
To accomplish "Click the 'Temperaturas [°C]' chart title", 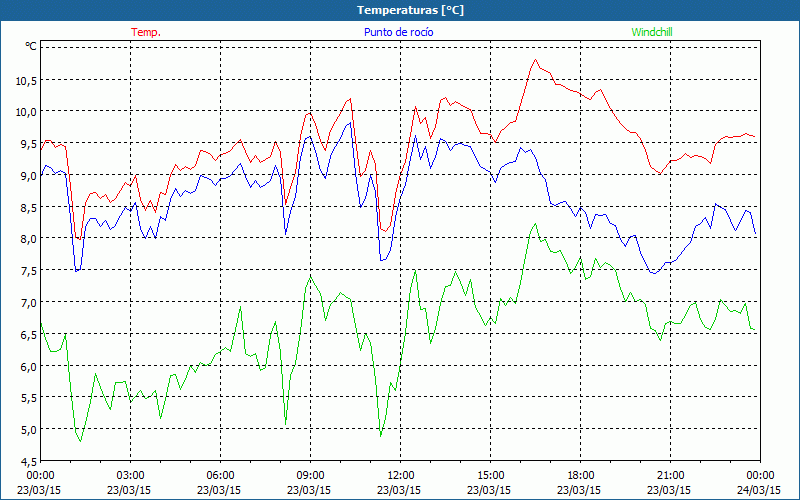I will (x=410, y=10).
